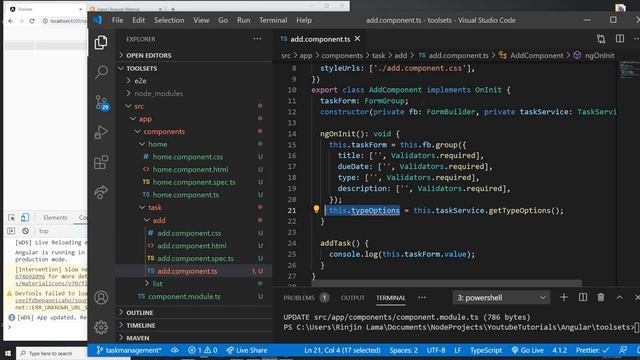The width and height of the screenshot is (640, 360).
Task: Open add.component.css in explorer
Action: (189, 233)
